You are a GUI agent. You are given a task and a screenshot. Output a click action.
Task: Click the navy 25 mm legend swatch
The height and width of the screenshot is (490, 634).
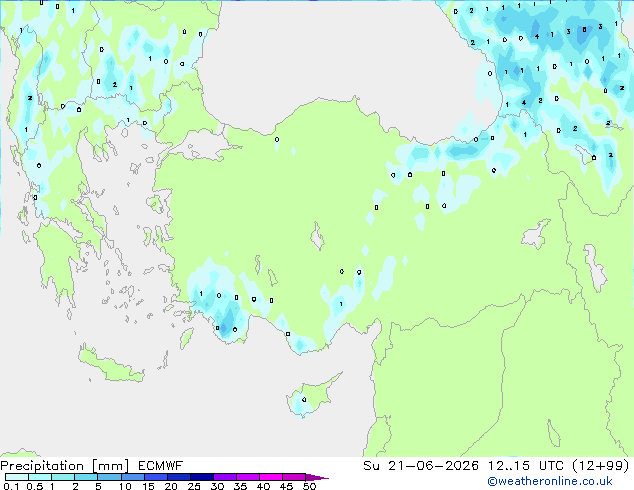(202, 477)
